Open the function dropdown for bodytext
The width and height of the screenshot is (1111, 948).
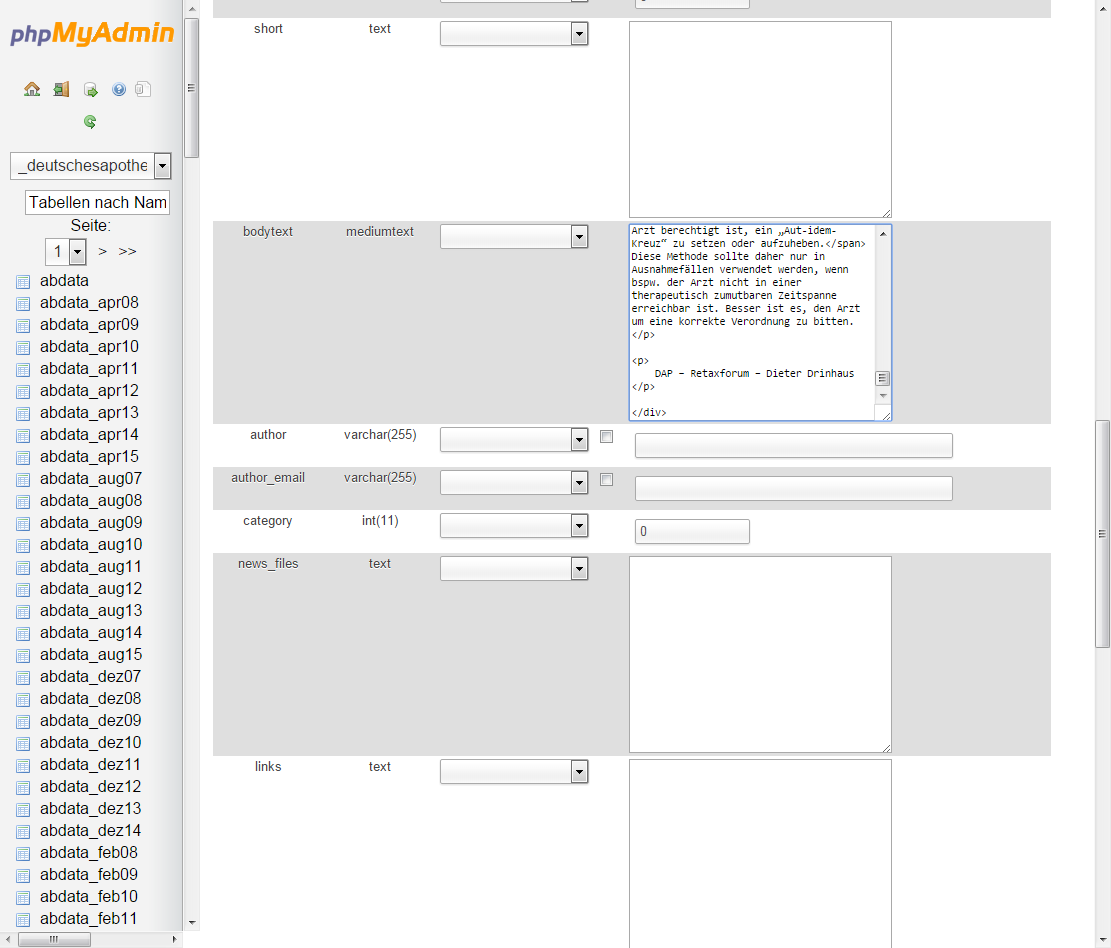coord(578,237)
